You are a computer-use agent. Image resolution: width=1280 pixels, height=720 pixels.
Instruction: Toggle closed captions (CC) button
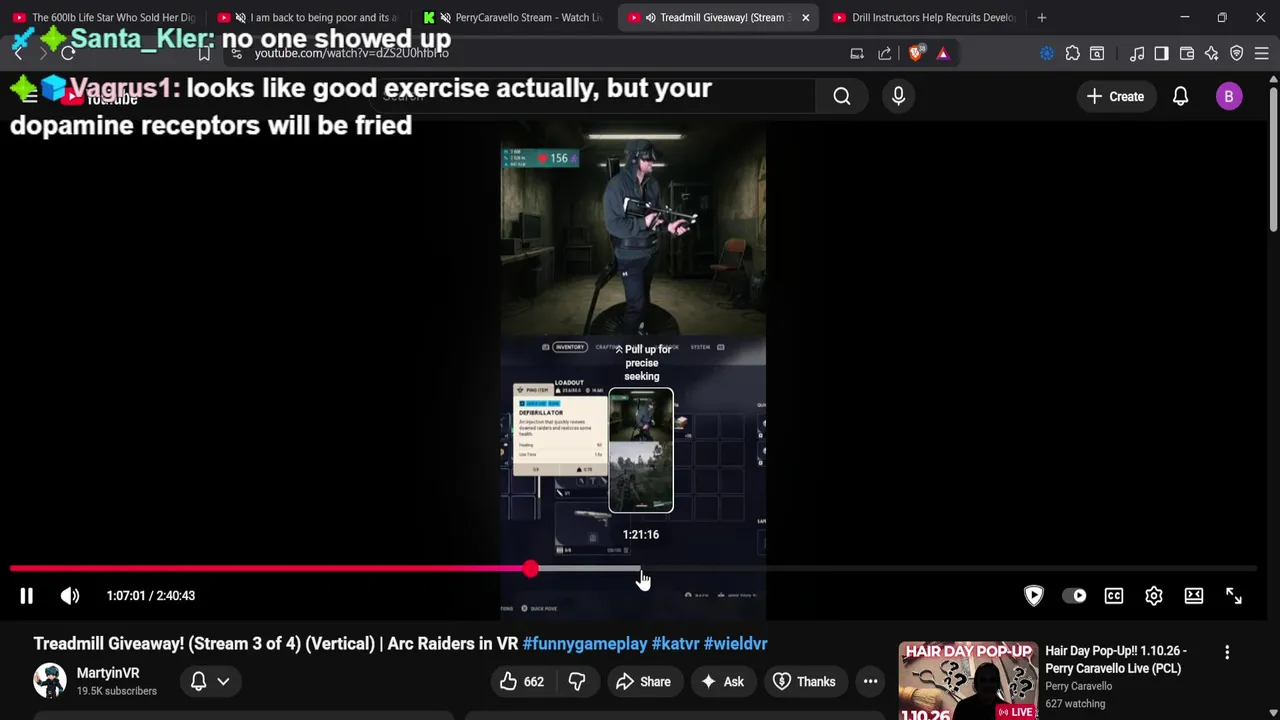pos(1114,596)
